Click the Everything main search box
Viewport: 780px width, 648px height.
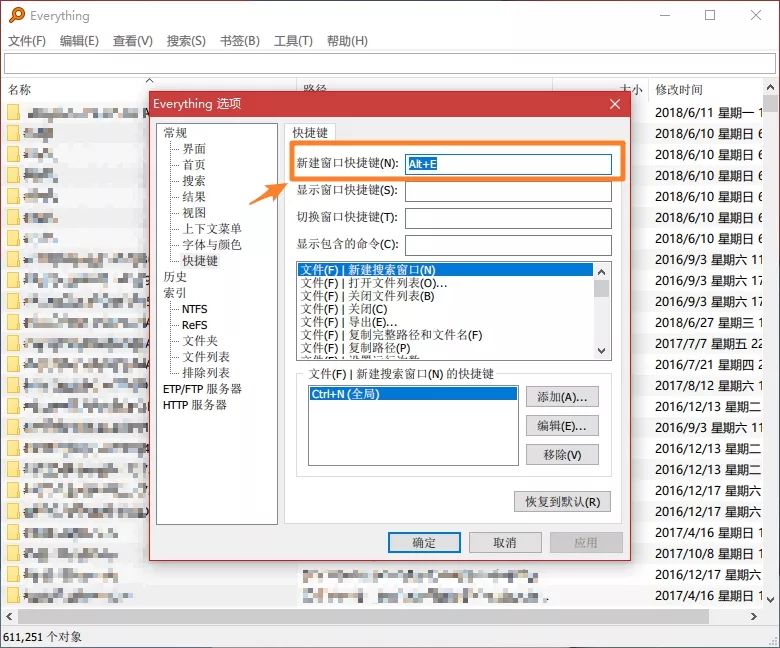point(390,64)
